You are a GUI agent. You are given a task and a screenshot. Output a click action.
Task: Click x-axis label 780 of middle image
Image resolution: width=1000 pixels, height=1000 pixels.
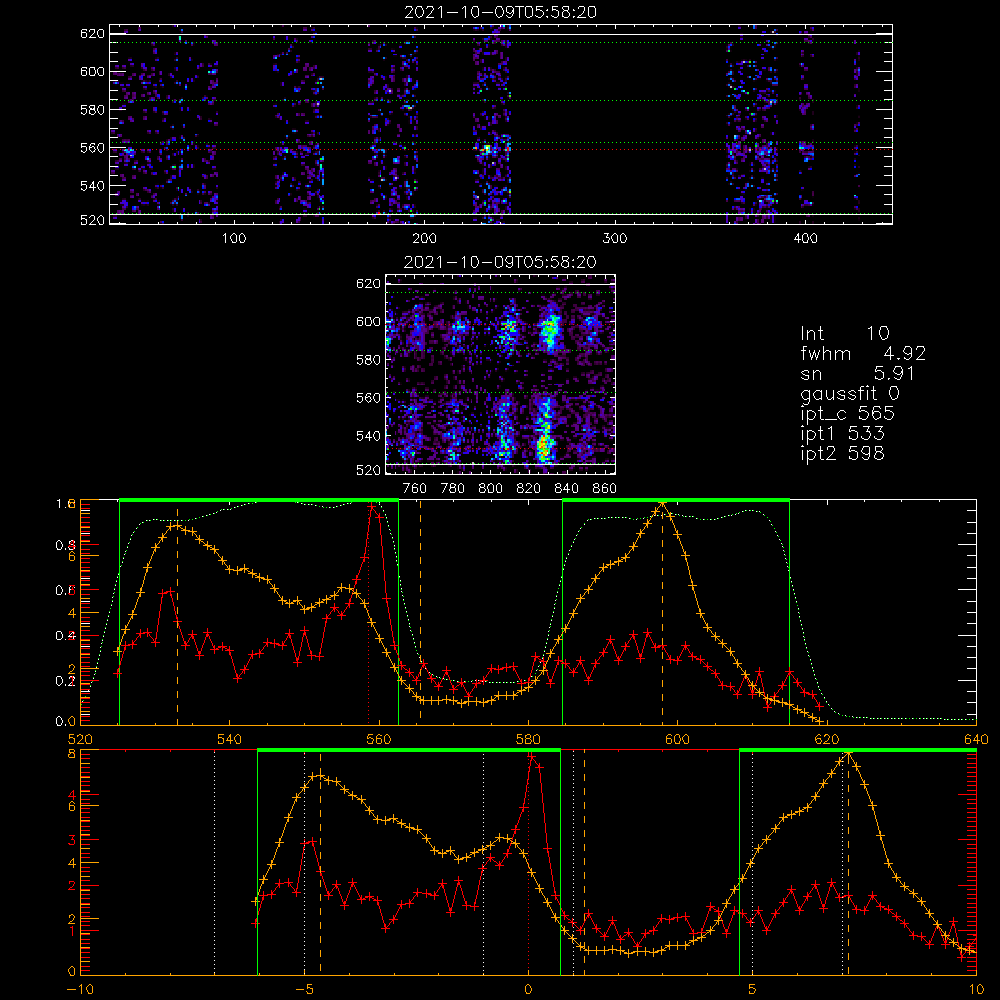(x=453, y=489)
